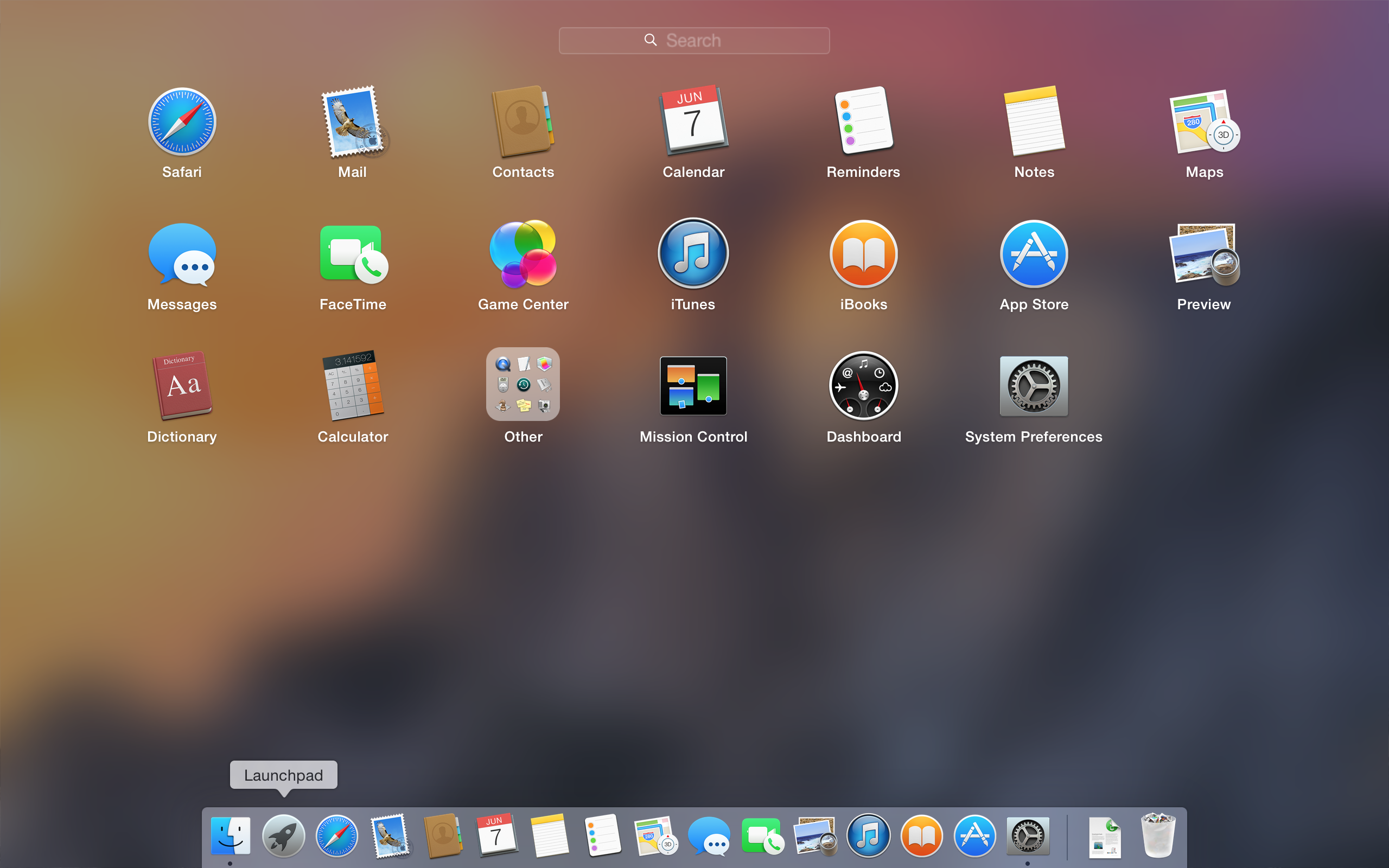Launch Mission Control from Launchpad

click(693, 386)
